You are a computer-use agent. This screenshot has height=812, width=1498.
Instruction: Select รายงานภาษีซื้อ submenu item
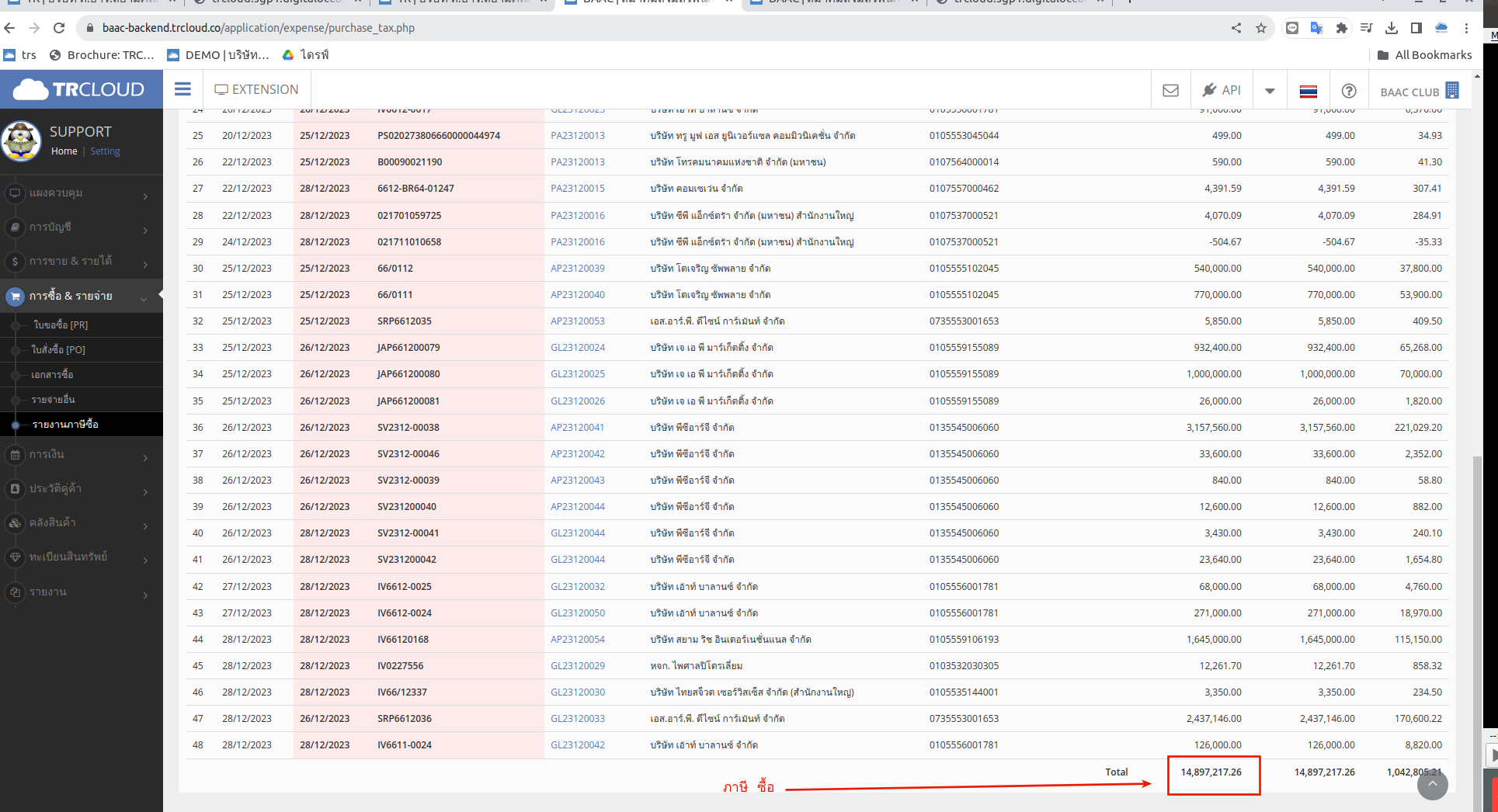point(65,424)
